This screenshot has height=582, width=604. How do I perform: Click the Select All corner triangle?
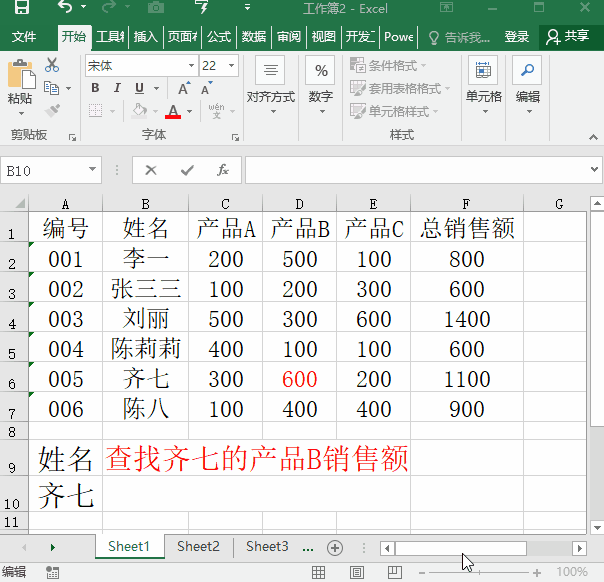tap(19, 203)
